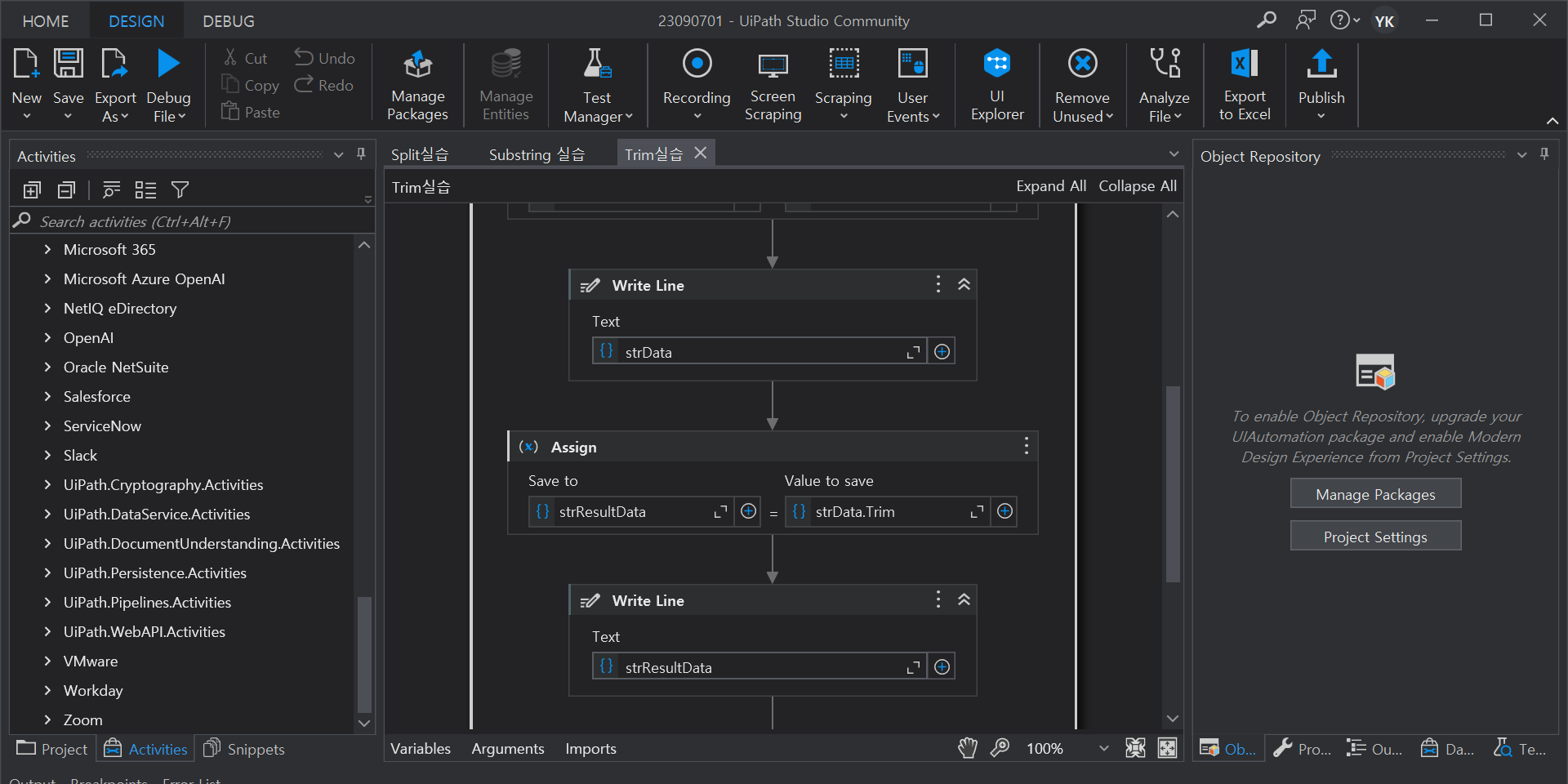This screenshot has height=784, width=1568.
Task: Click Analyze File icon
Action: coord(1165,64)
